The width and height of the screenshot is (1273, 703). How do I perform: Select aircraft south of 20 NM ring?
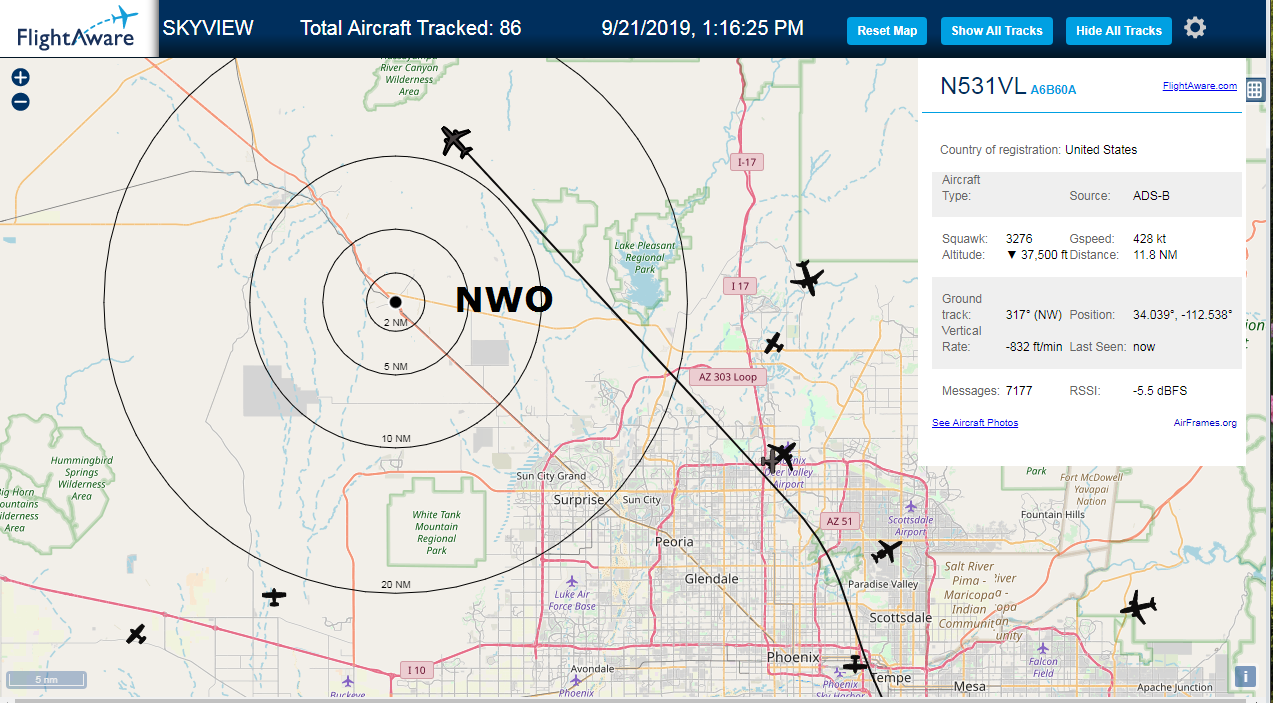(x=274, y=597)
